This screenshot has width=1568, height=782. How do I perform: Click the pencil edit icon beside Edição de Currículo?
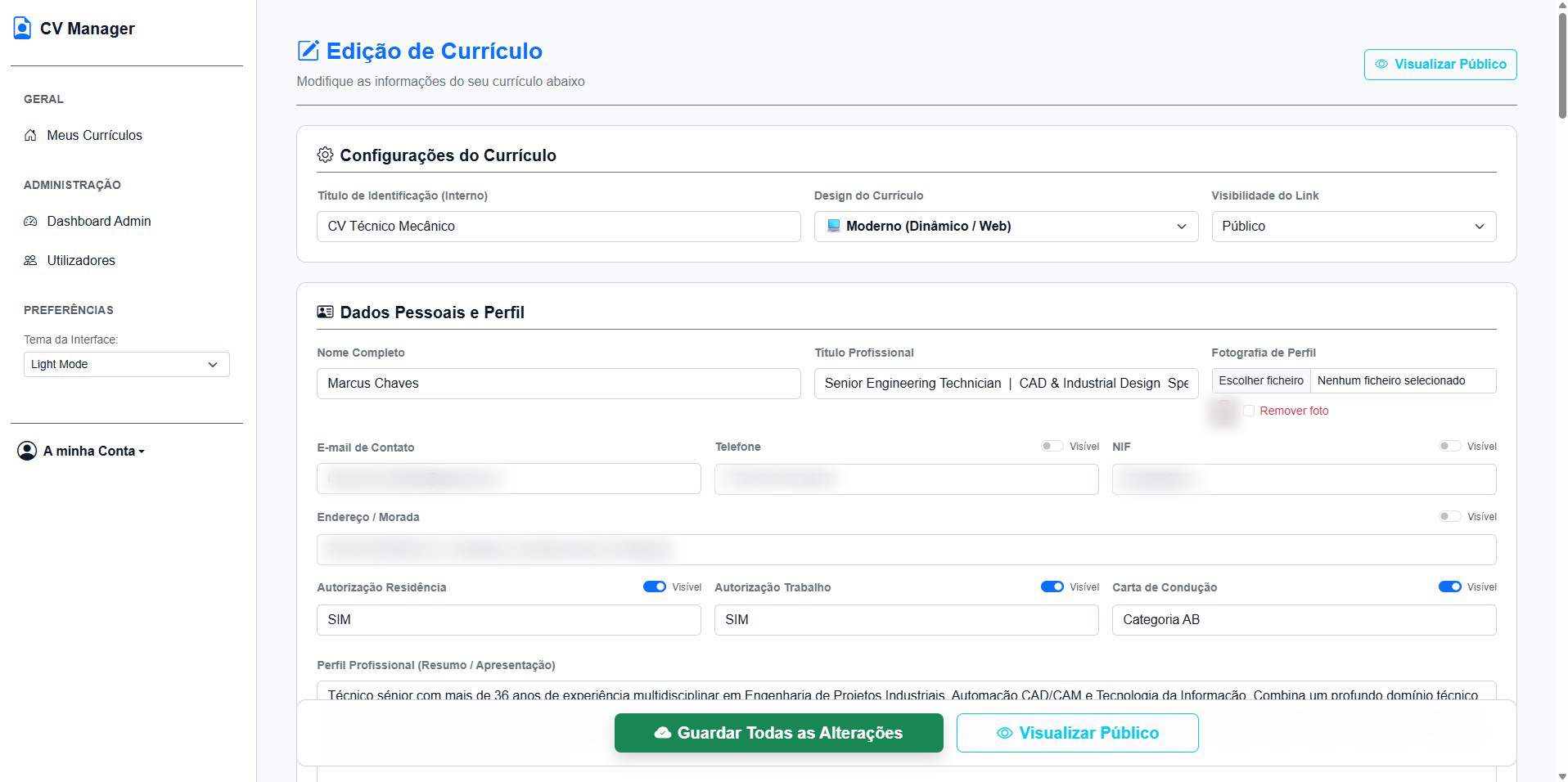point(308,51)
